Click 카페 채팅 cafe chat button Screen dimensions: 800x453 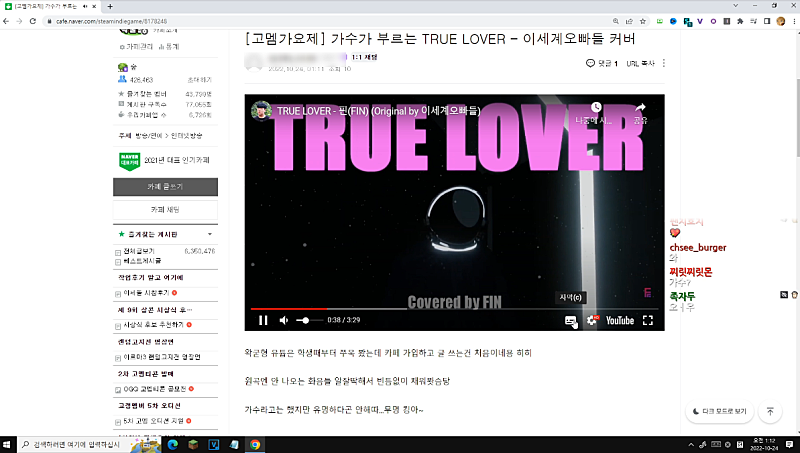click(x=165, y=210)
